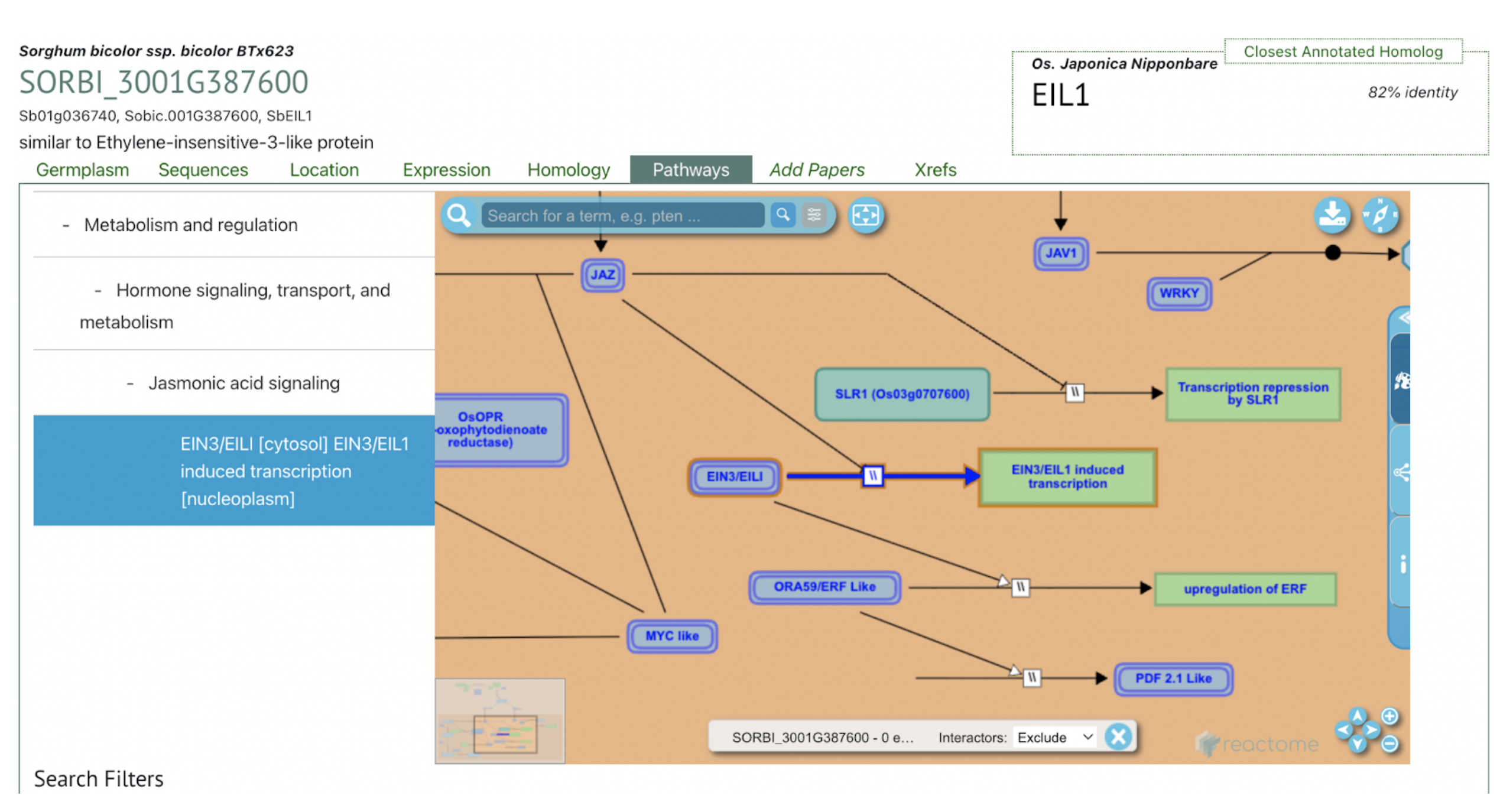Image resolution: width=1500 pixels, height=812 pixels.
Task: Collapse Jasmonic acid signaling node
Action: coord(130,384)
